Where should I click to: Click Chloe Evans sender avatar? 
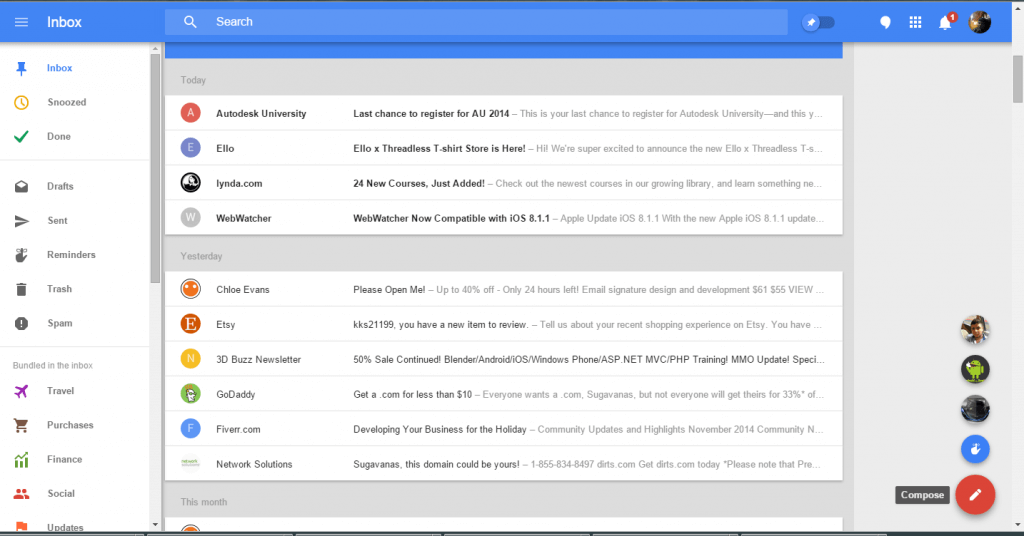click(191, 289)
